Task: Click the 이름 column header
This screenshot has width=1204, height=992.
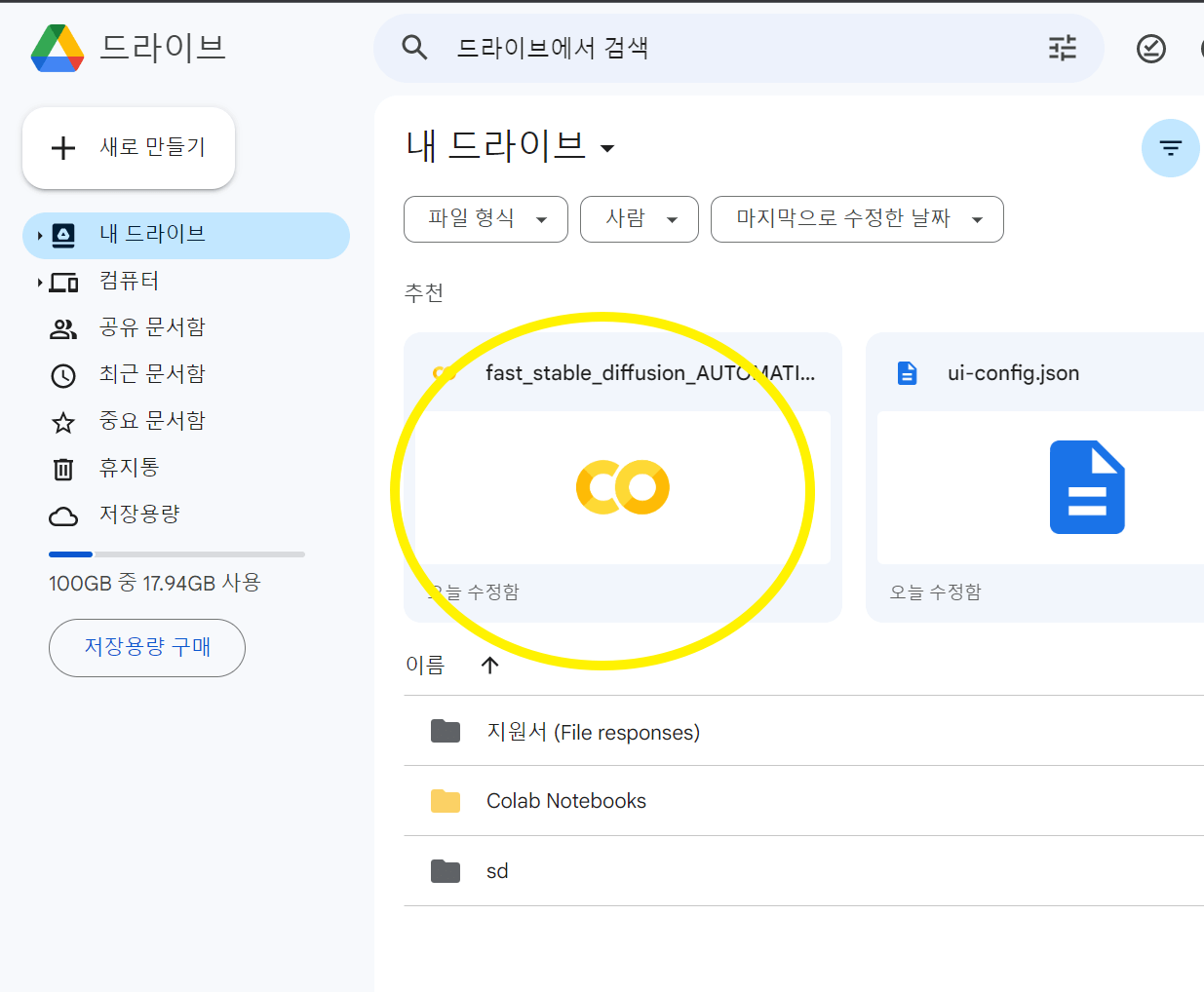Action: tap(425, 665)
